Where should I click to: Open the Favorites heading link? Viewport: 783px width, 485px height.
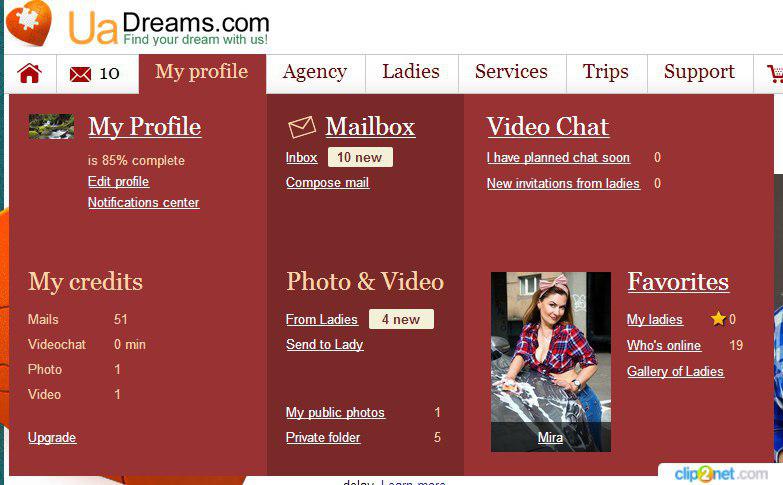(678, 282)
